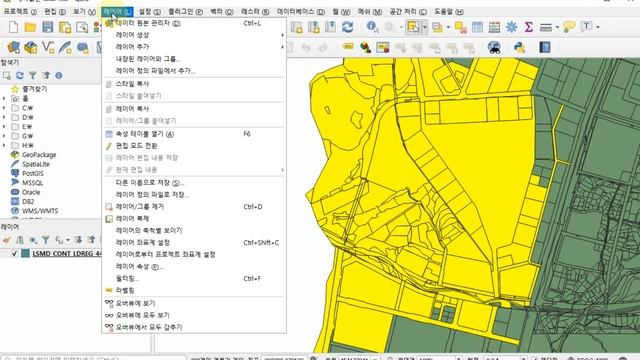
Task: Choose 스타일 복사 from menu
Action: tap(194, 84)
